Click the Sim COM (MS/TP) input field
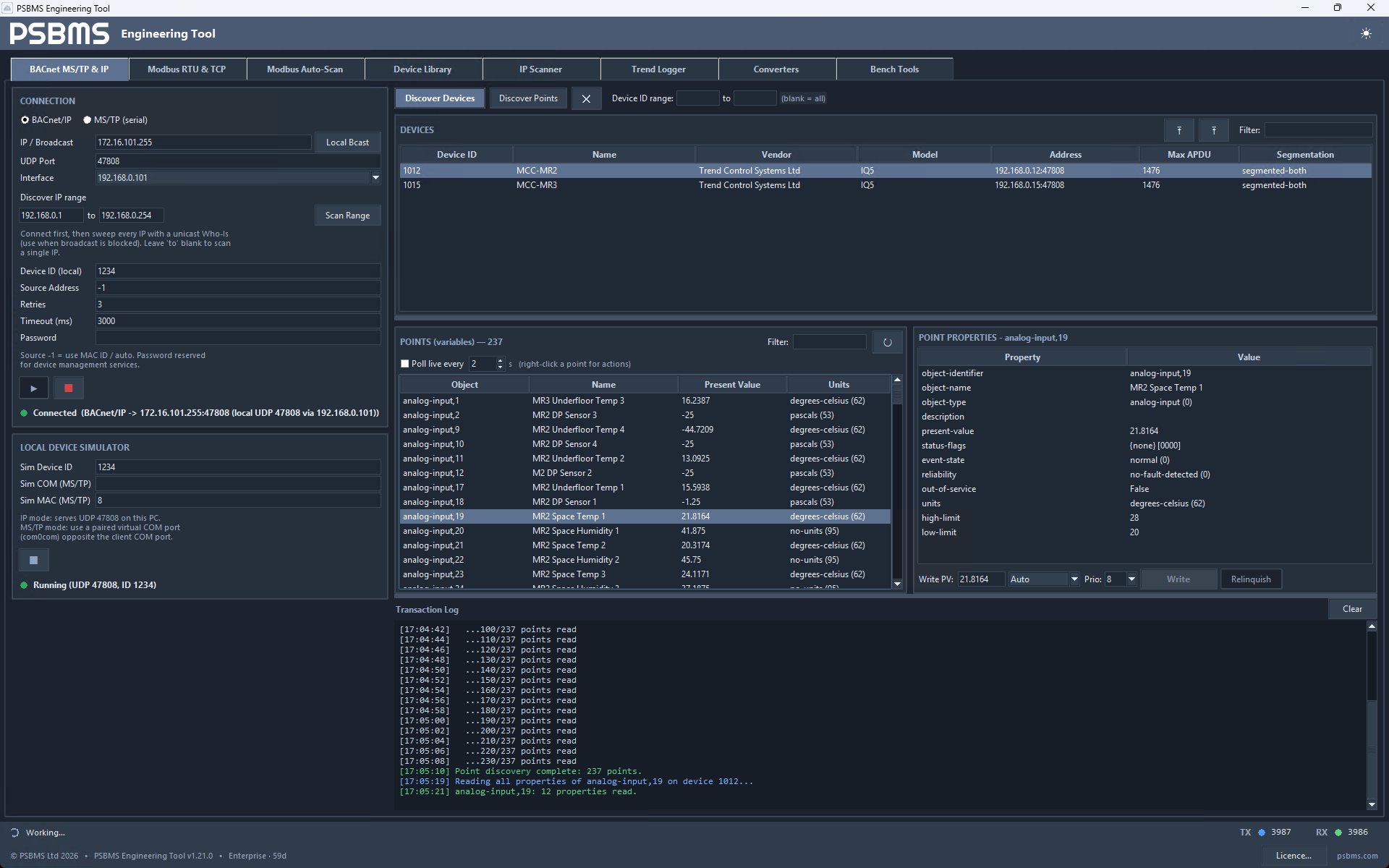1389x868 pixels. click(x=238, y=484)
